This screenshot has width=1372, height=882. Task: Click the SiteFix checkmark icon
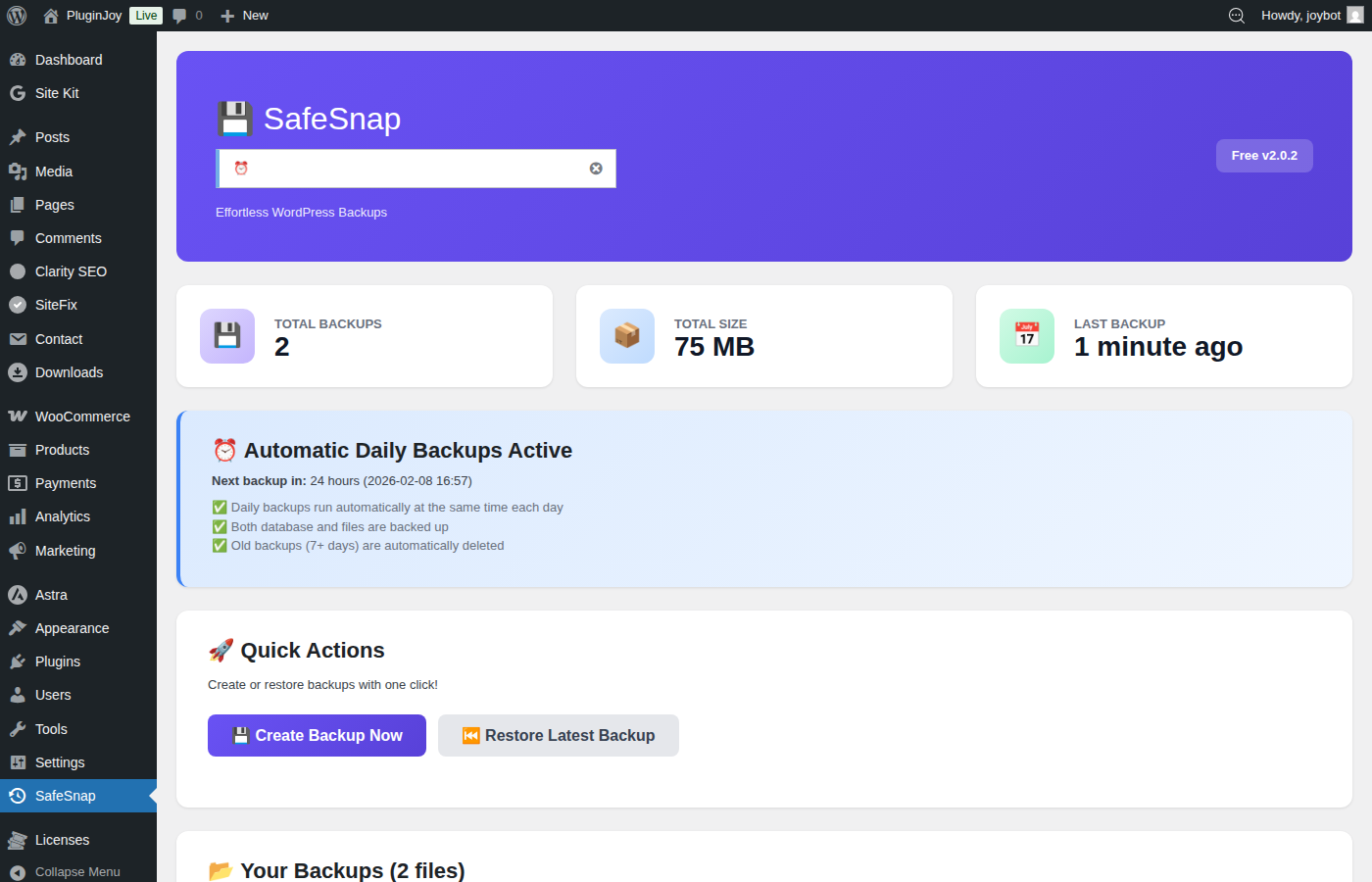(18, 305)
